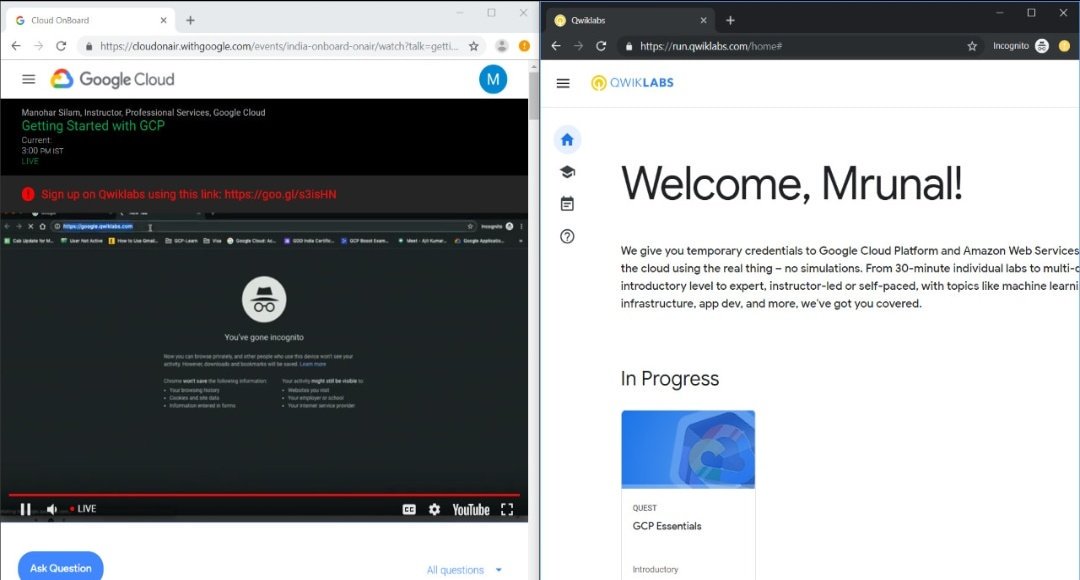This screenshot has width=1080, height=580.
Task: Click the Cloud OnBoard page scrollbar
Action: [x=533, y=96]
